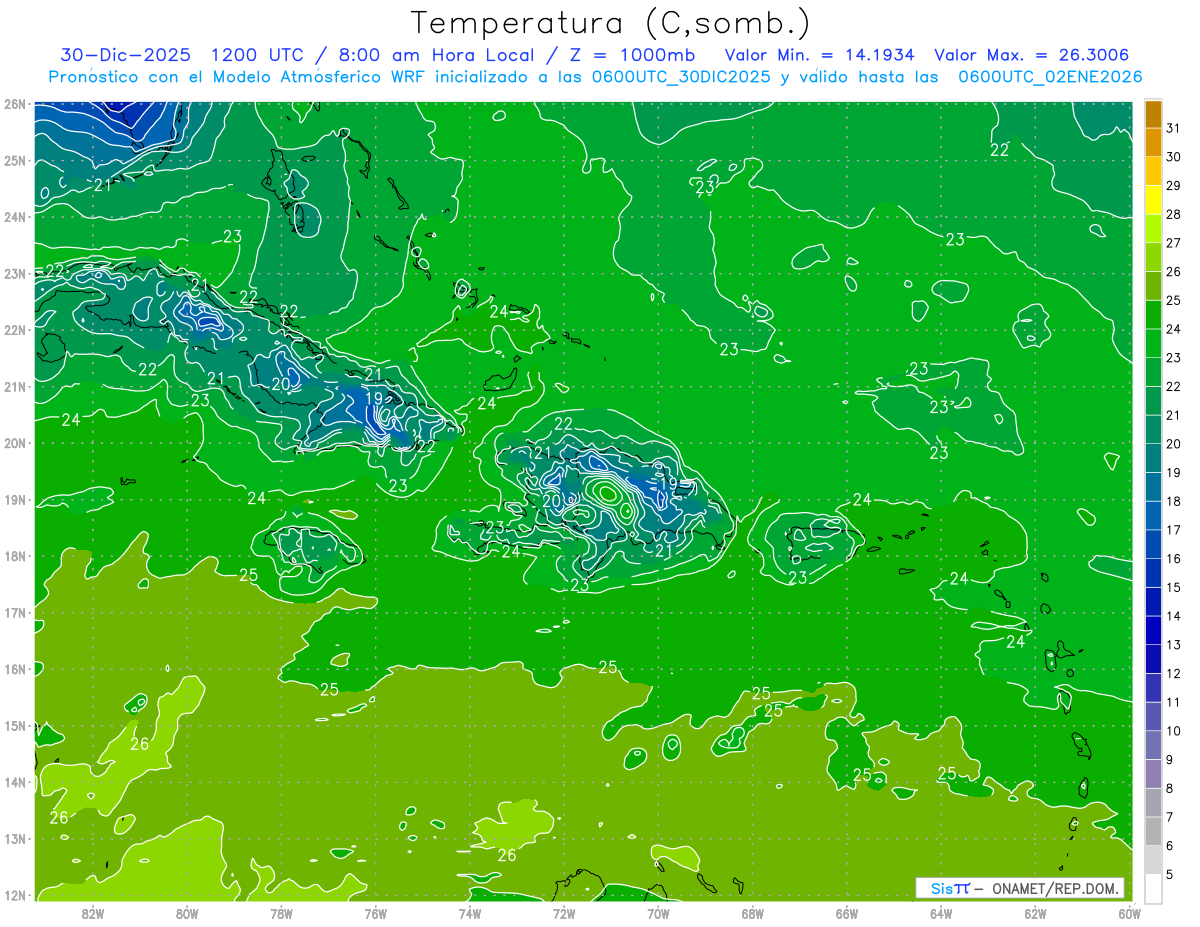This screenshot has height=927, width=1200.
Task: Click the initialization time '0600UTC_30DIC2025'
Action: 681,77
